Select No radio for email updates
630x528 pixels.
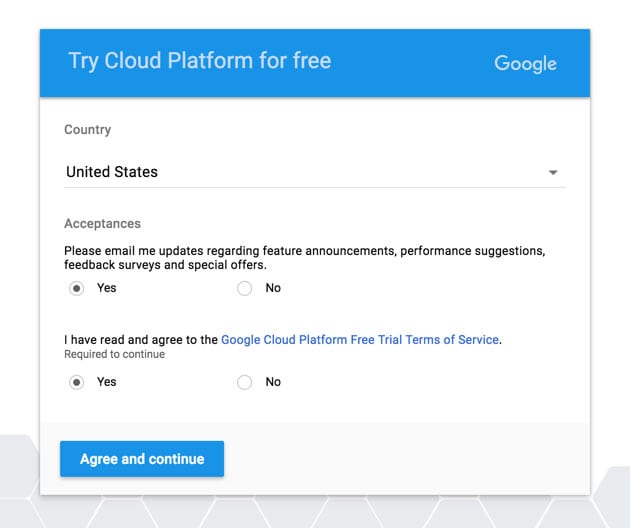(x=244, y=288)
